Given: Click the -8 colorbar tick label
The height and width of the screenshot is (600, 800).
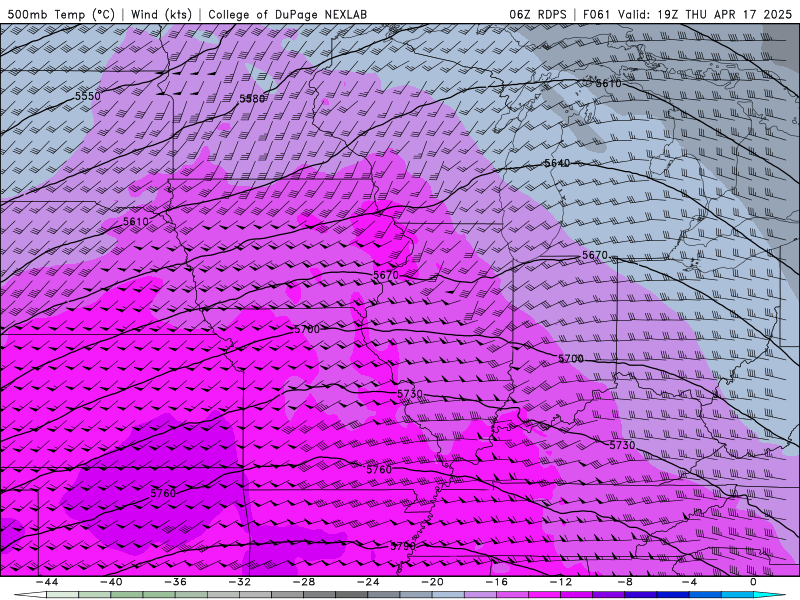Looking at the screenshot, I should point(626,582).
